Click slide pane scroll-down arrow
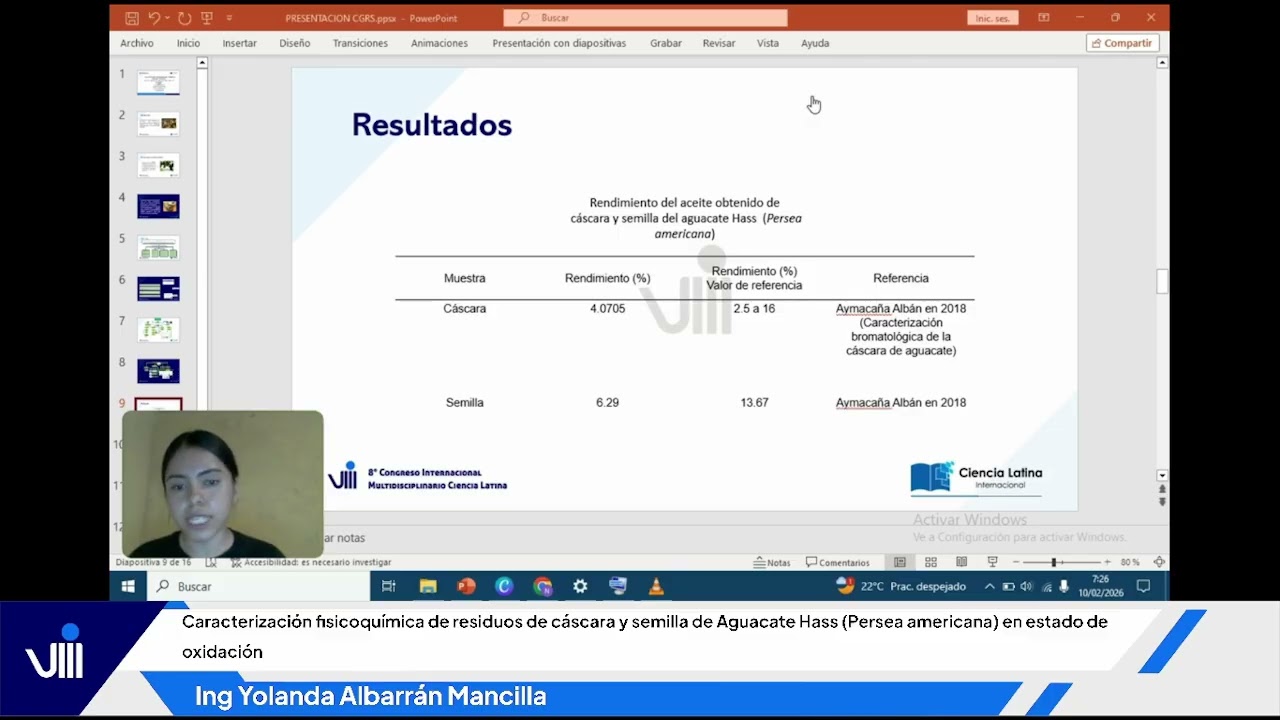Image resolution: width=1280 pixels, height=720 pixels. point(1162,475)
